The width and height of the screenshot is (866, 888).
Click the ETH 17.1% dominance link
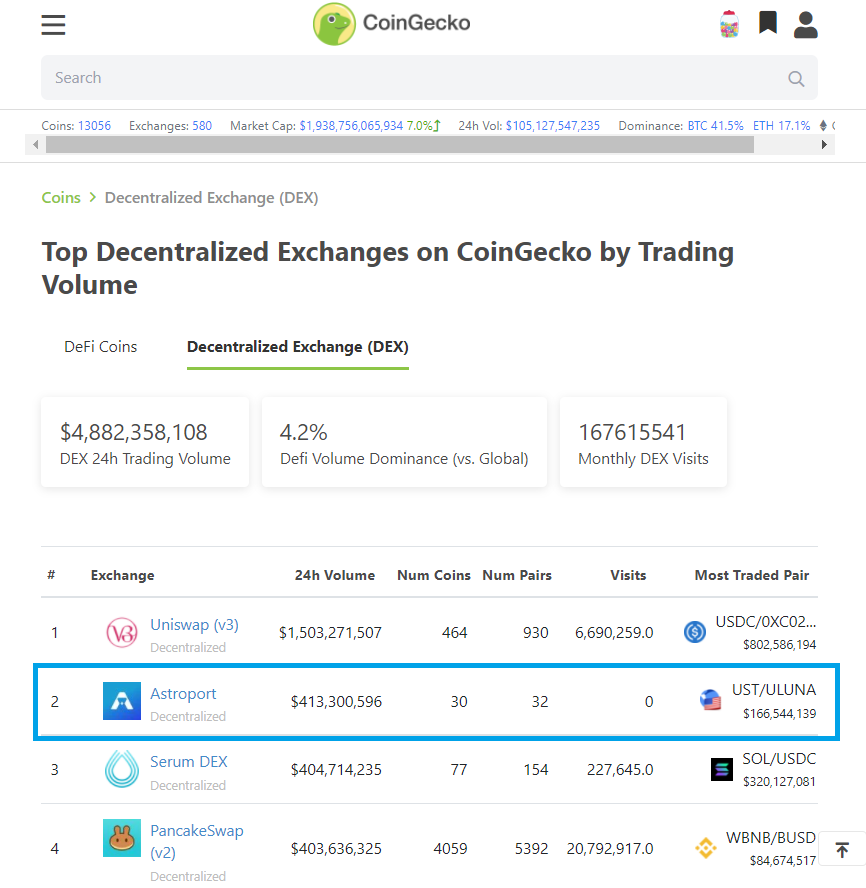[782, 126]
